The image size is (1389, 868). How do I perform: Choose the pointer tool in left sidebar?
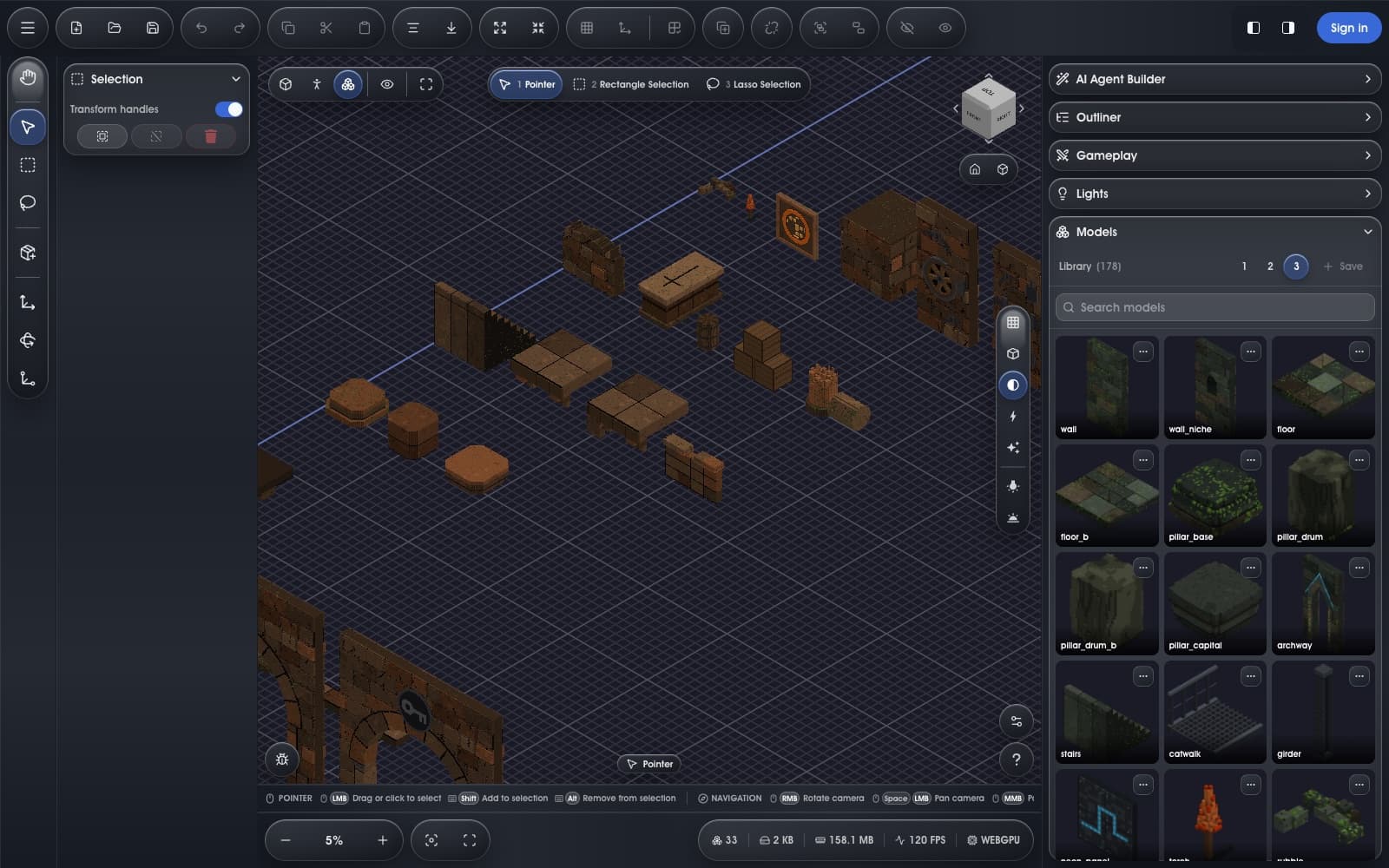(x=28, y=127)
